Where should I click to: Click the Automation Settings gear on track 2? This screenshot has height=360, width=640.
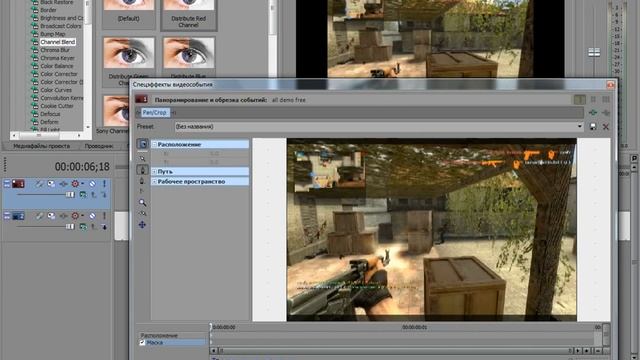tap(75, 216)
